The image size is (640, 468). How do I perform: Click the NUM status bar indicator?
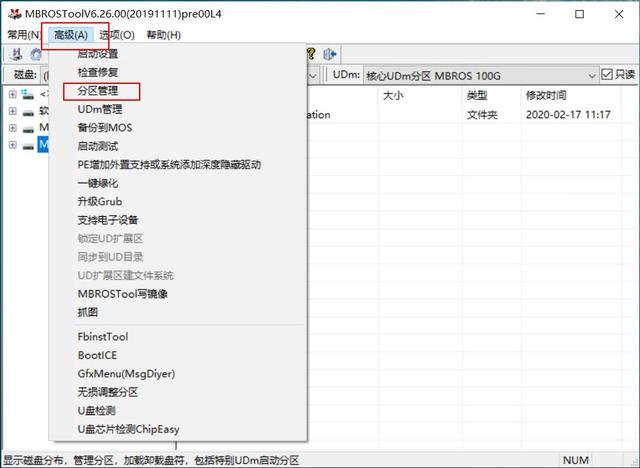click(x=576, y=460)
